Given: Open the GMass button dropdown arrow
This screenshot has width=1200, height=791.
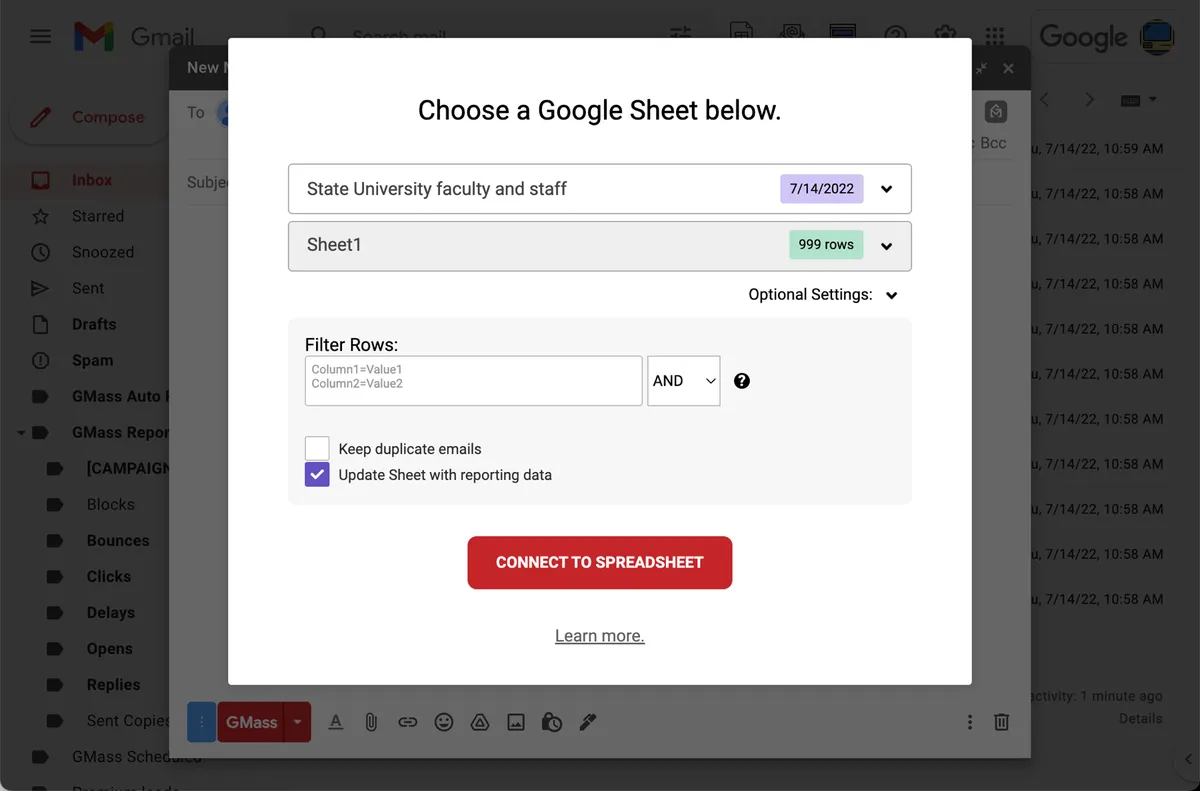Looking at the screenshot, I should 298,722.
